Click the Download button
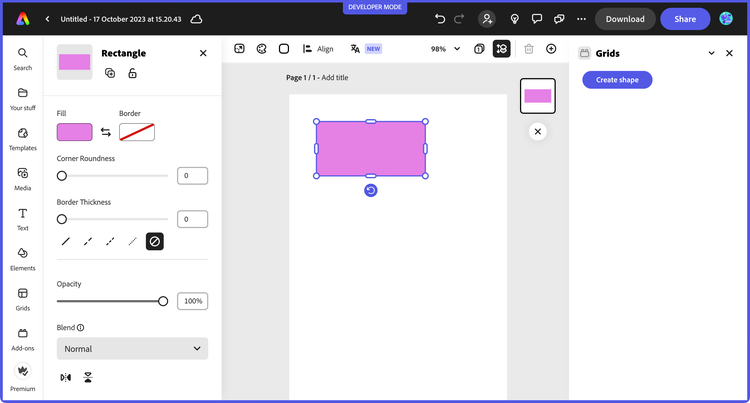This screenshot has width=750, height=403. tap(625, 19)
